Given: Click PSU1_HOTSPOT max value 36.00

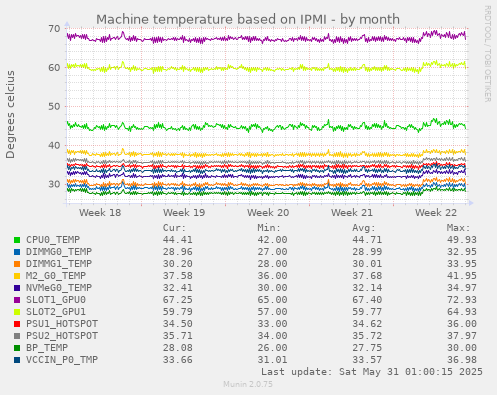Looking at the screenshot, I should tap(462, 324).
